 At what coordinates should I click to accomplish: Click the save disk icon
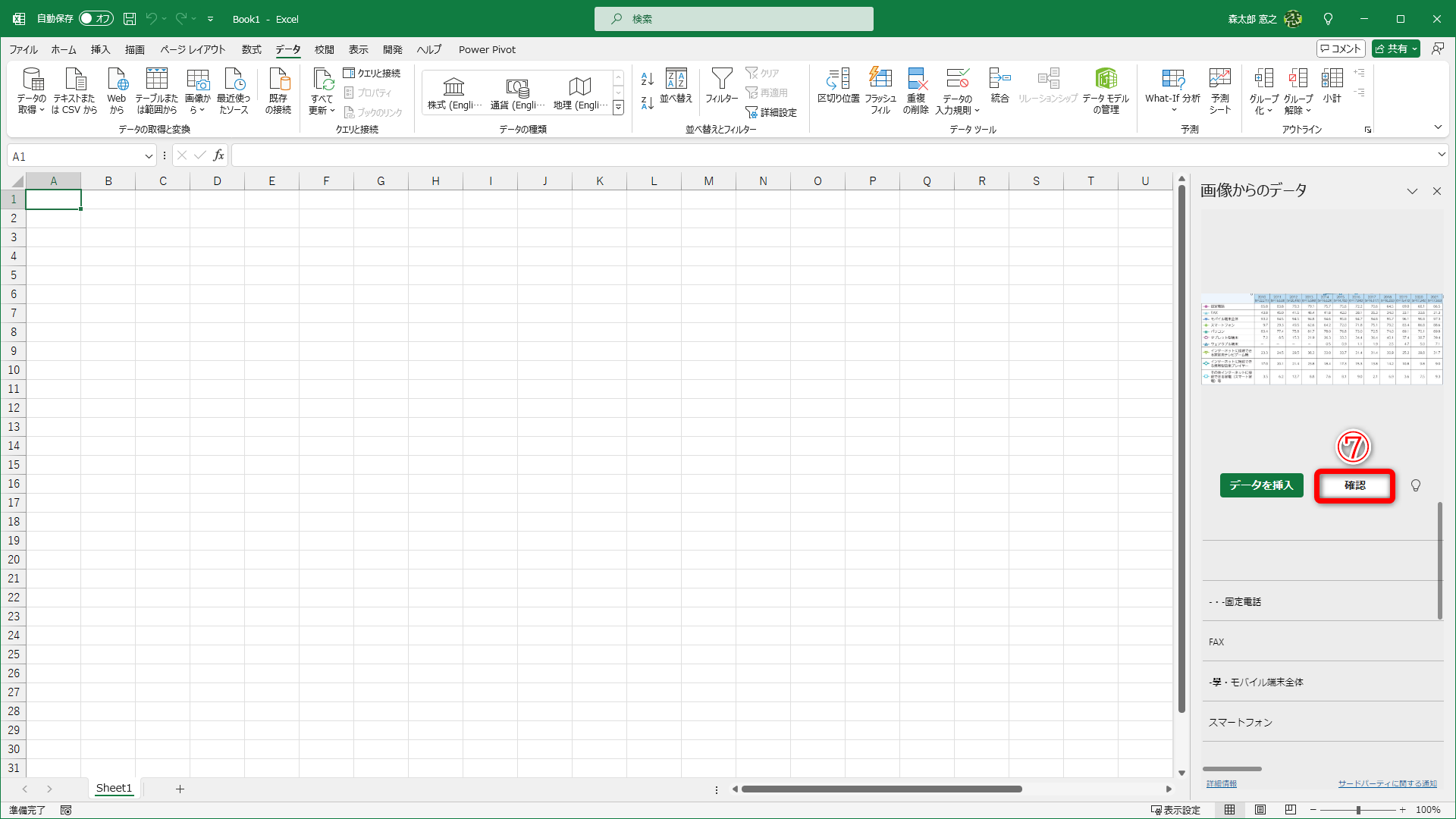tap(130, 19)
